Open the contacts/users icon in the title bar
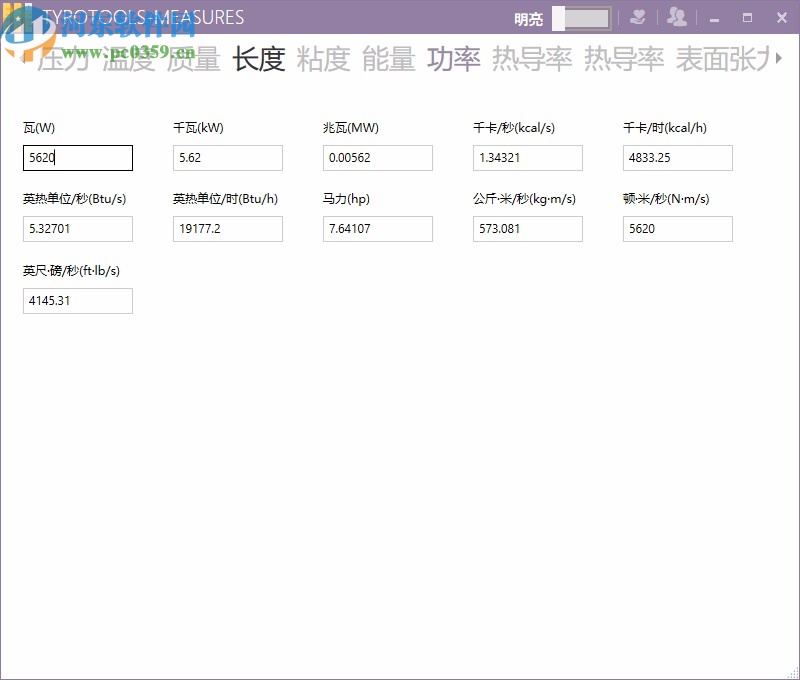The height and width of the screenshot is (680, 800). click(x=678, y=17)
